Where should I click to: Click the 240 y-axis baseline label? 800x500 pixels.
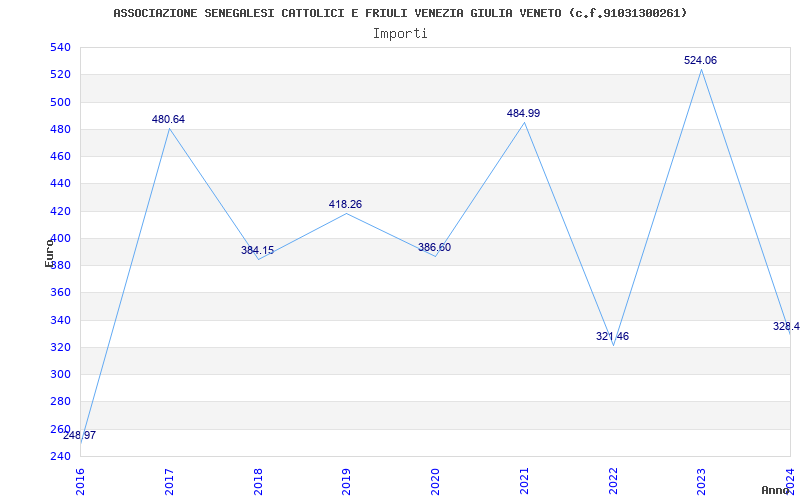tap(60, 456)
